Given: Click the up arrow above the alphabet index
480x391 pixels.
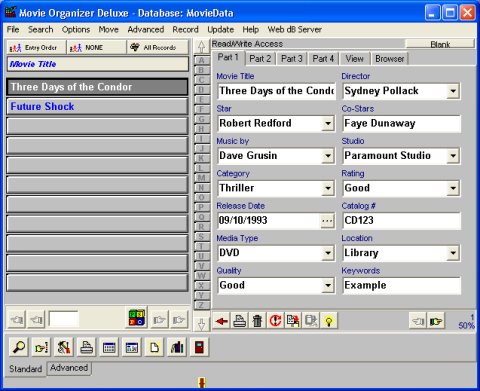Looking at the screenshot, I should pyautogui.click(x=201, y=47).
